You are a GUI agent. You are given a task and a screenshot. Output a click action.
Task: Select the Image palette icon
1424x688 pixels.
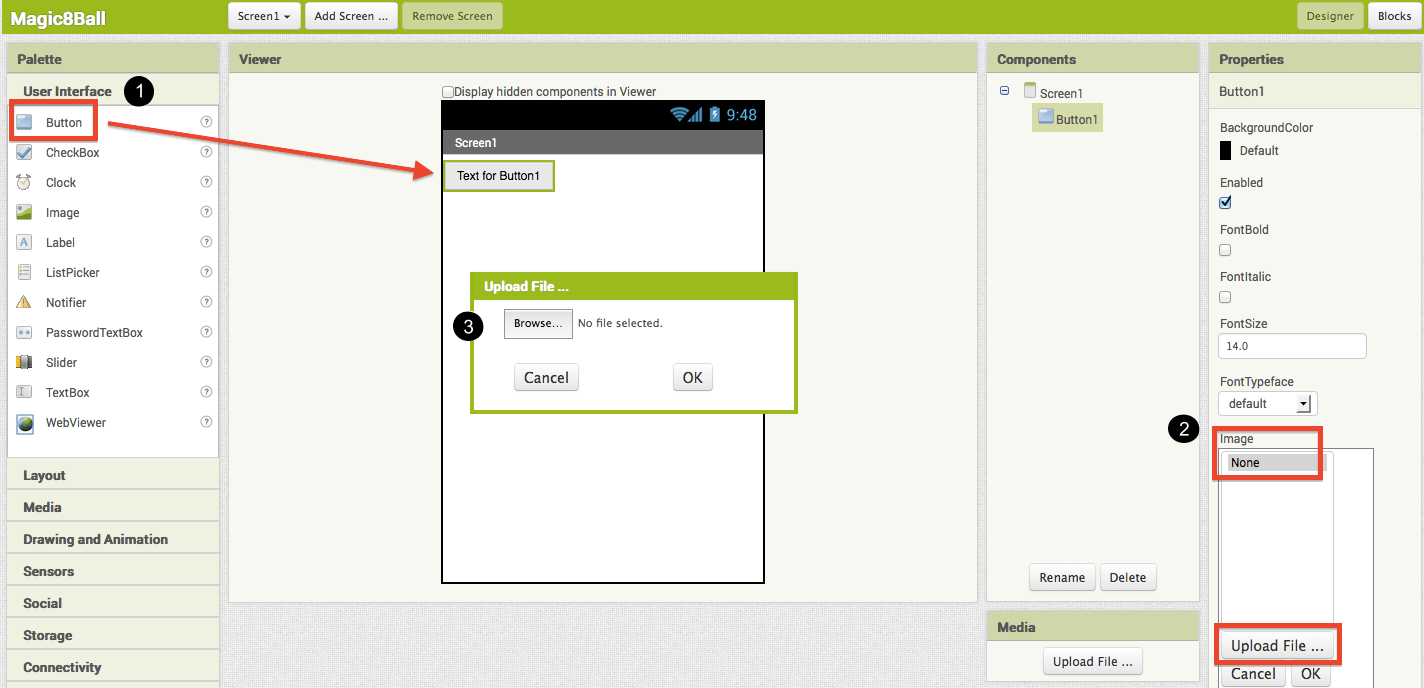point(24,212)
